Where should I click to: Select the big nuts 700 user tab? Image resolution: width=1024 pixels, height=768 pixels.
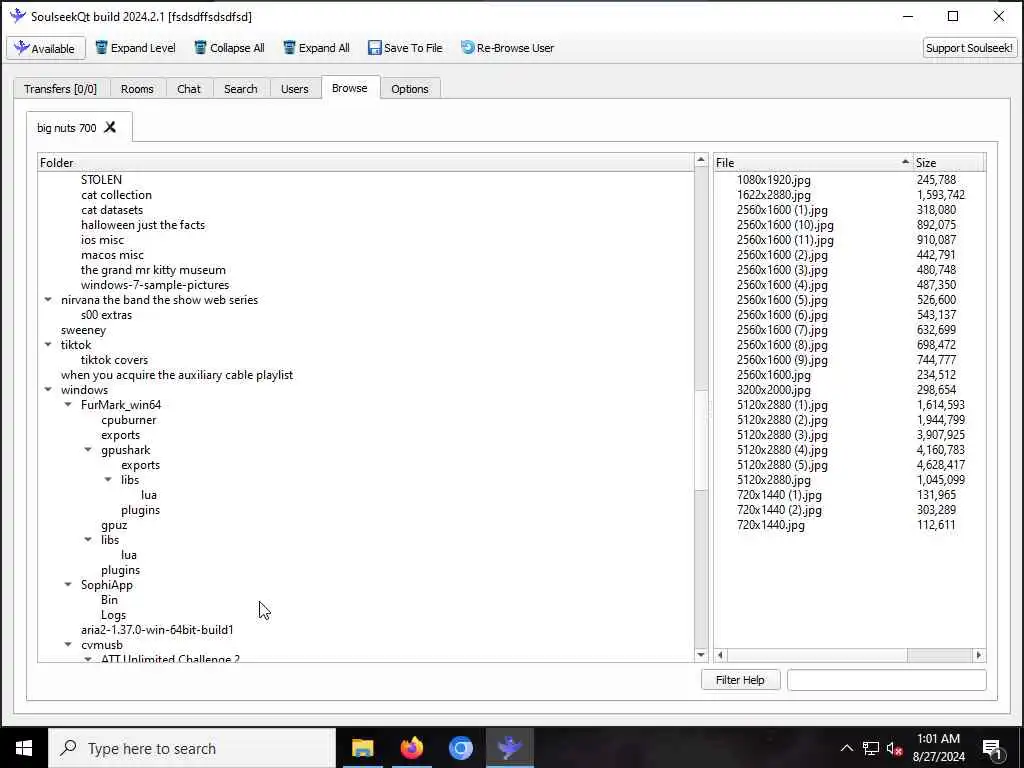pyautogui.click(x=67, y=128)
